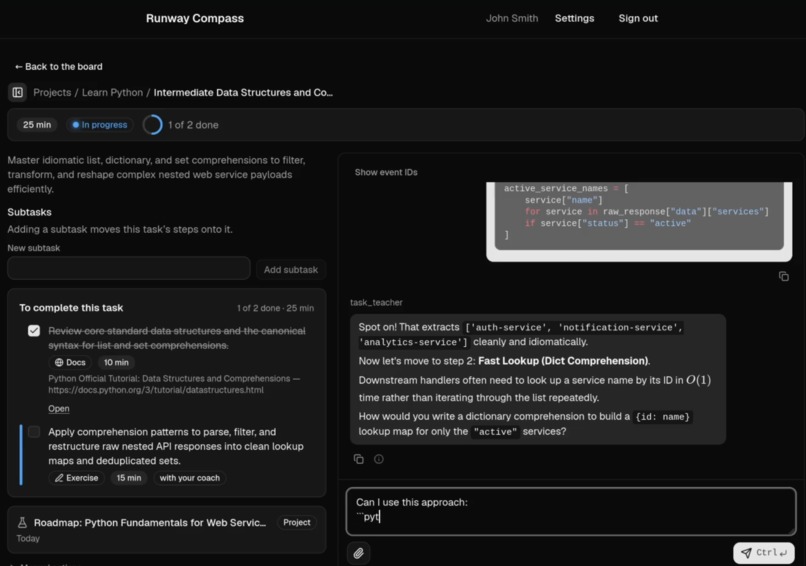This screenshot has width=806, height=566.
Task: Click the active_service_names code block
Action: coord(639,216)
